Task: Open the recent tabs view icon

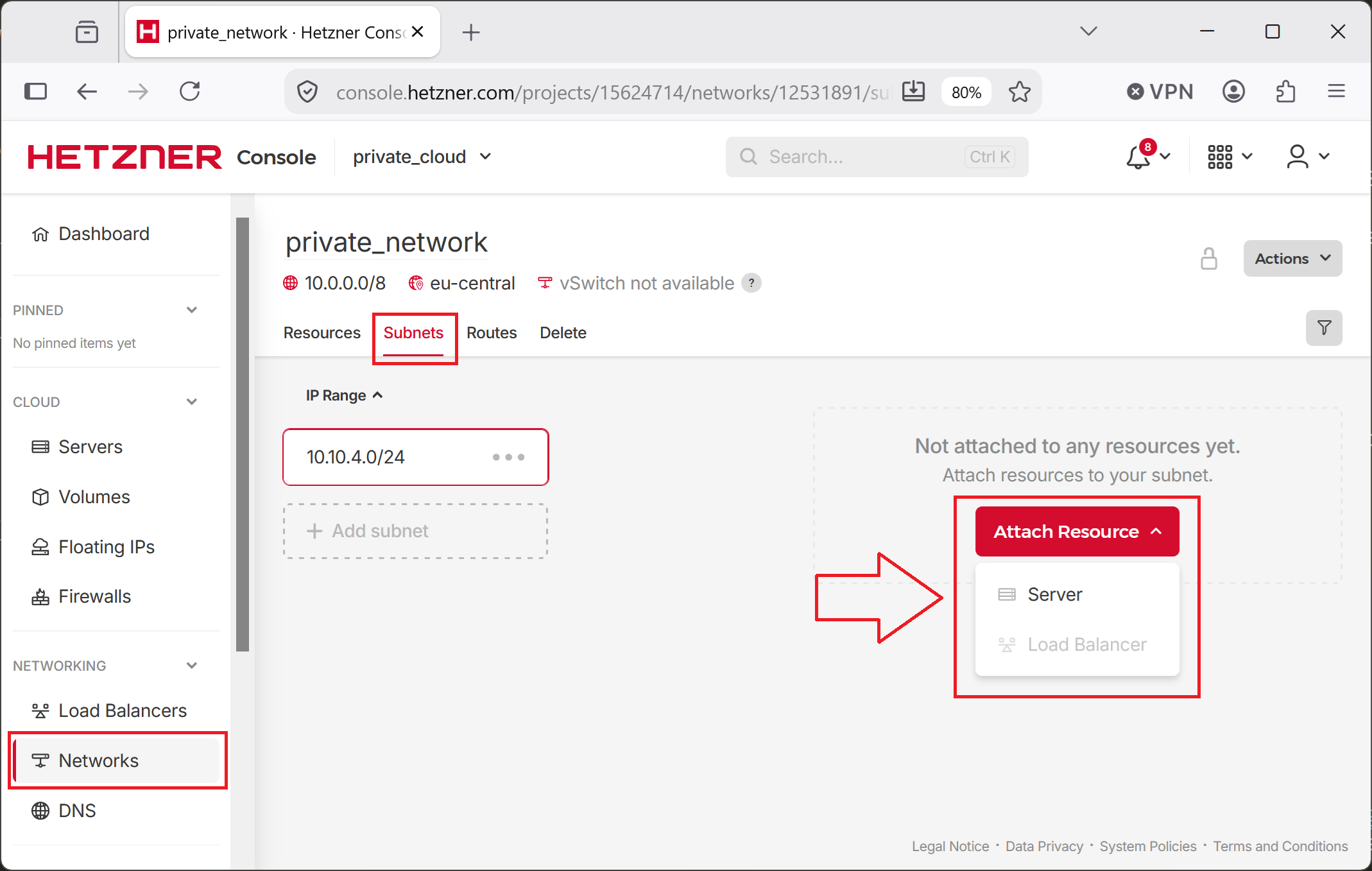Action: [x=87, y=31]
